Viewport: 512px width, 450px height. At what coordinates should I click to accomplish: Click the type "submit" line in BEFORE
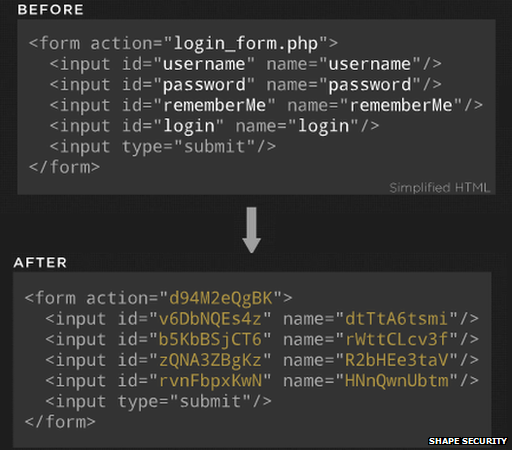coord(163,147)
